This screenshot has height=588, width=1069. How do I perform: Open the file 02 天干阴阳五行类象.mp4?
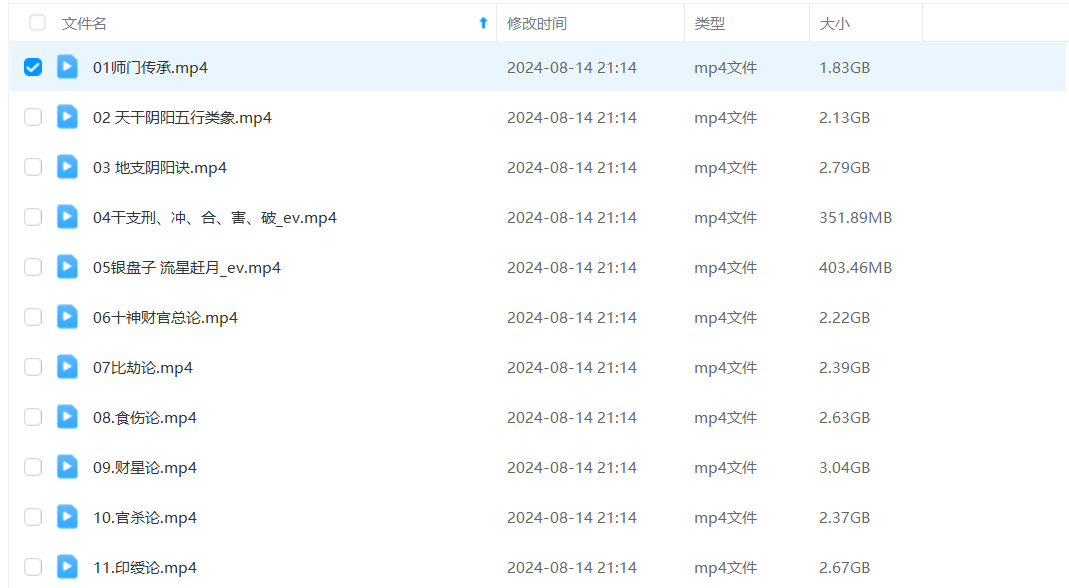pyautogui.click(x=182, y=117)
